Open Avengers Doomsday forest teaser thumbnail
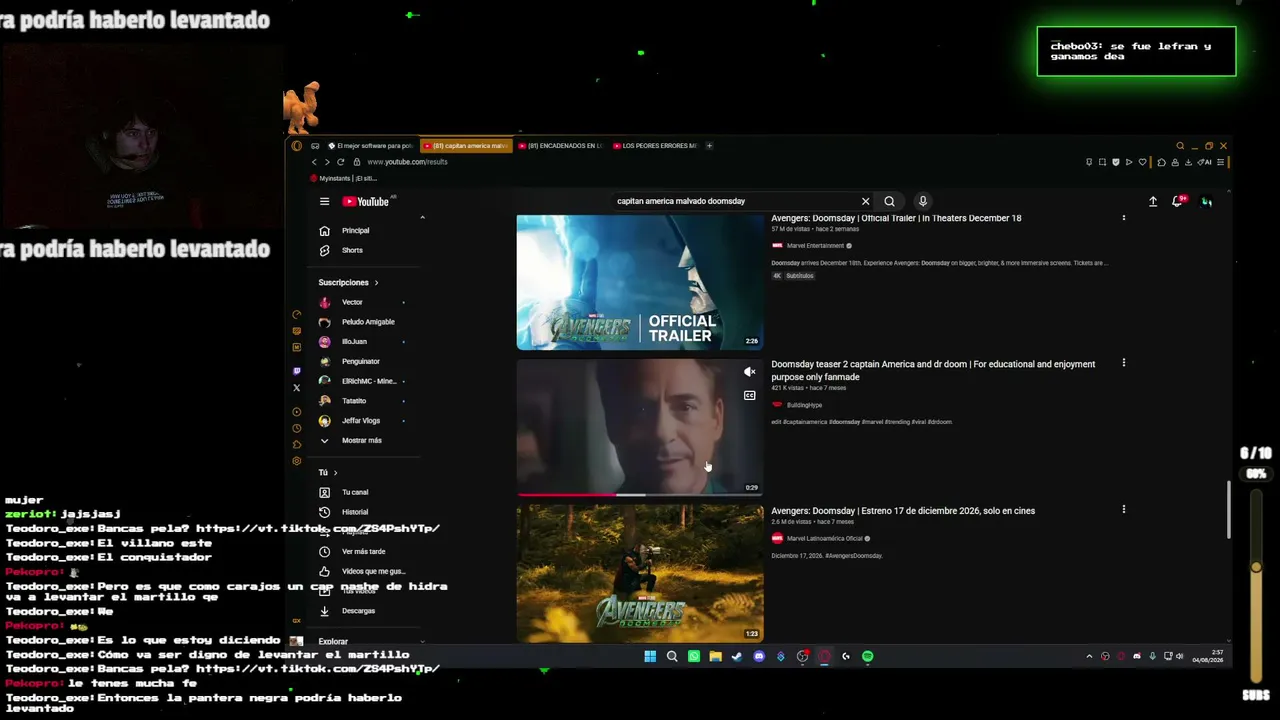The image size is (1280, 720). click(640, 573)
